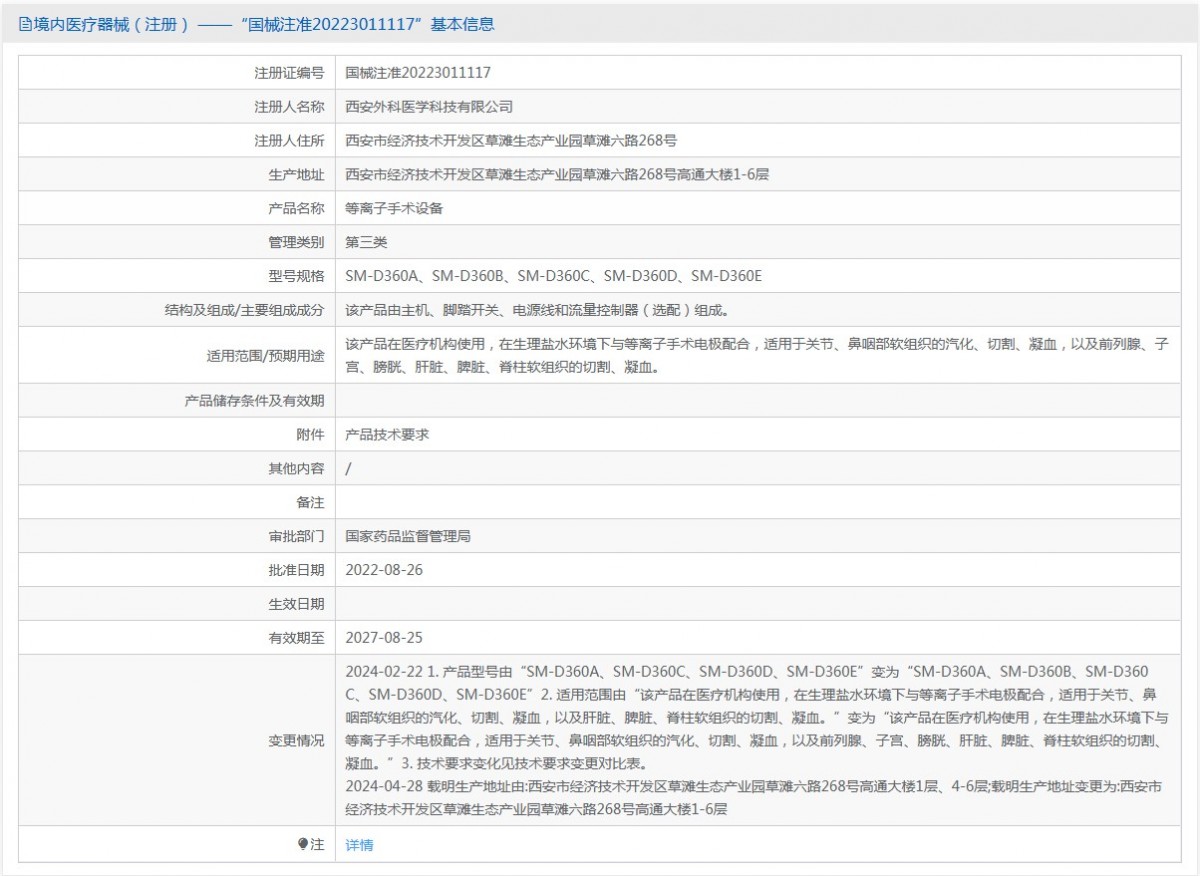Select the product name 等离子手术设备
Image resolution: width=1200 pixels, height=876 pixels.
point(394,209)
